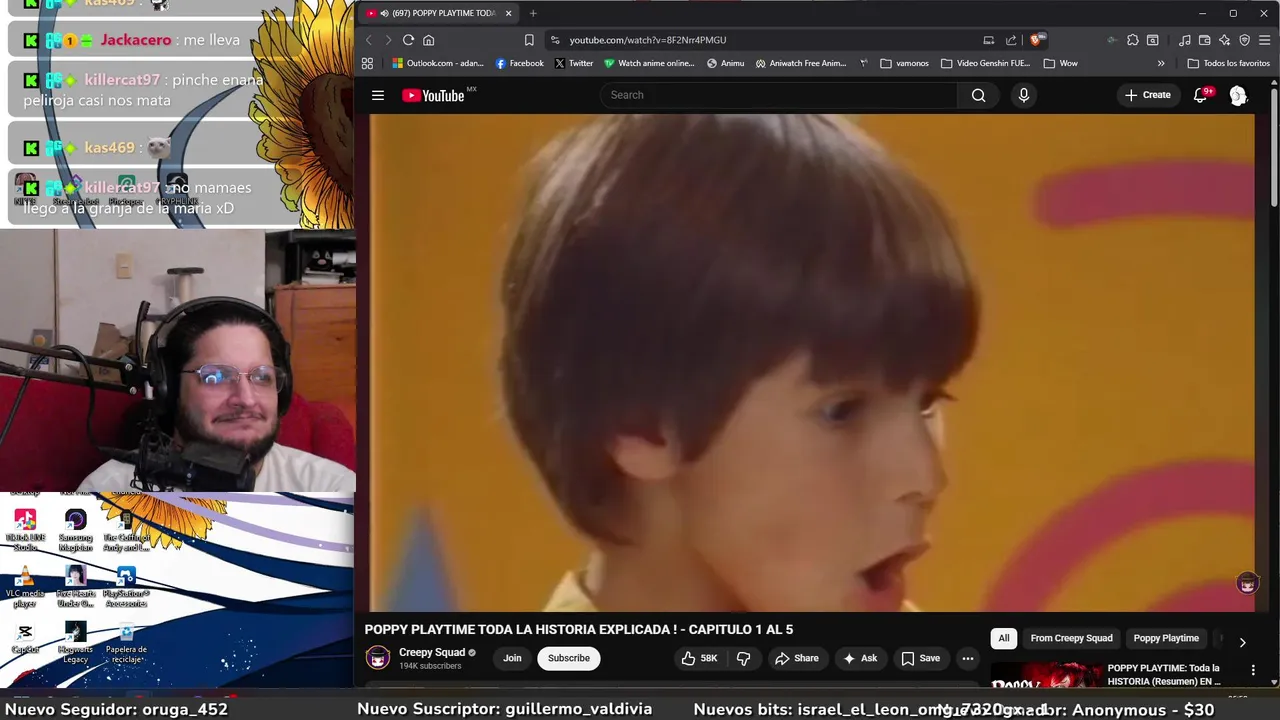Expand the vamonos bookmarks folder

coord(904,63)
